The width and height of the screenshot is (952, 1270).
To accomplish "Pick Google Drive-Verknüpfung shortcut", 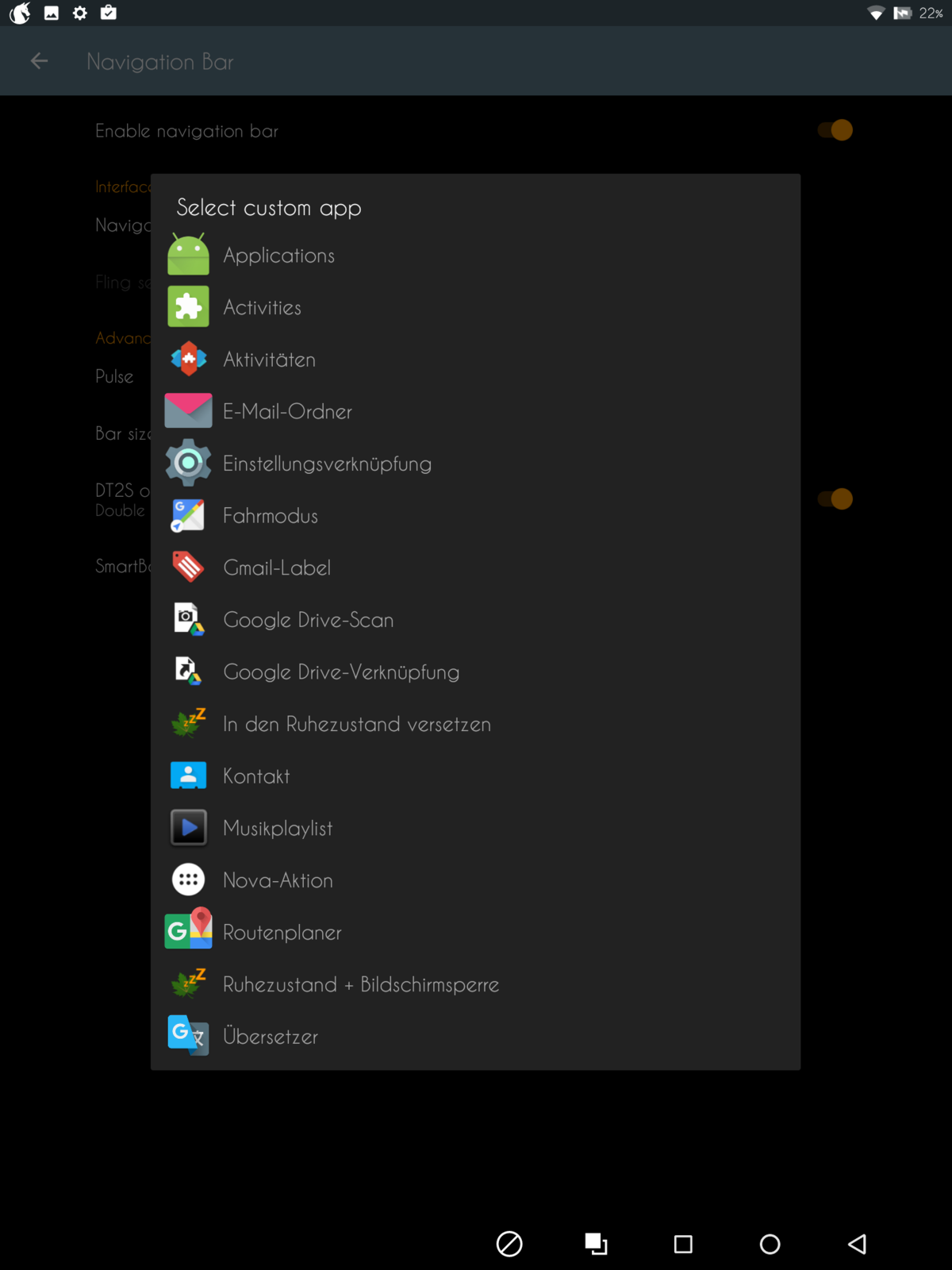I will [341, 672].
